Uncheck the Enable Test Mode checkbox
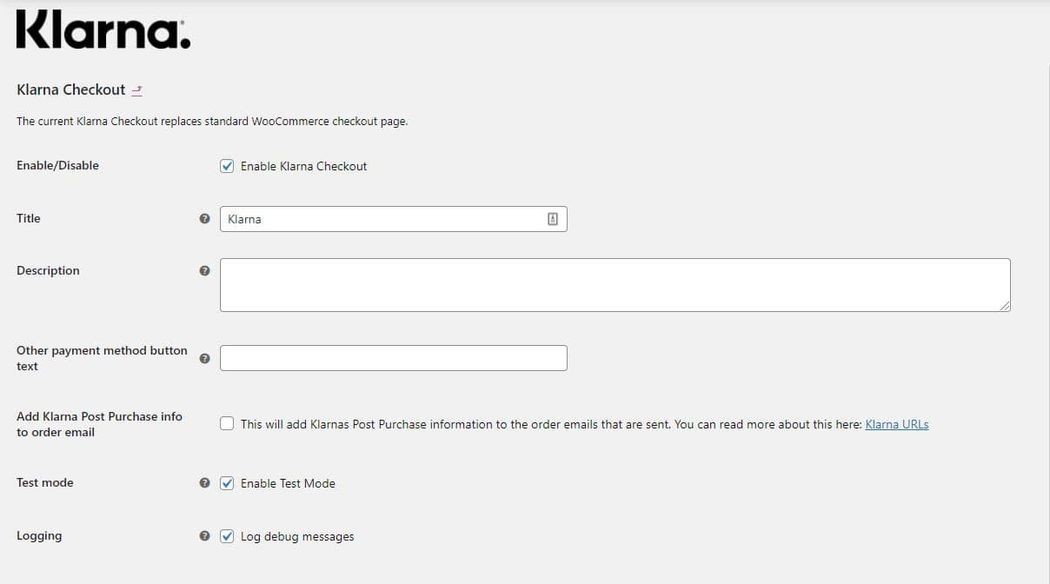1050x584 pixels. (x=227, y=483)
